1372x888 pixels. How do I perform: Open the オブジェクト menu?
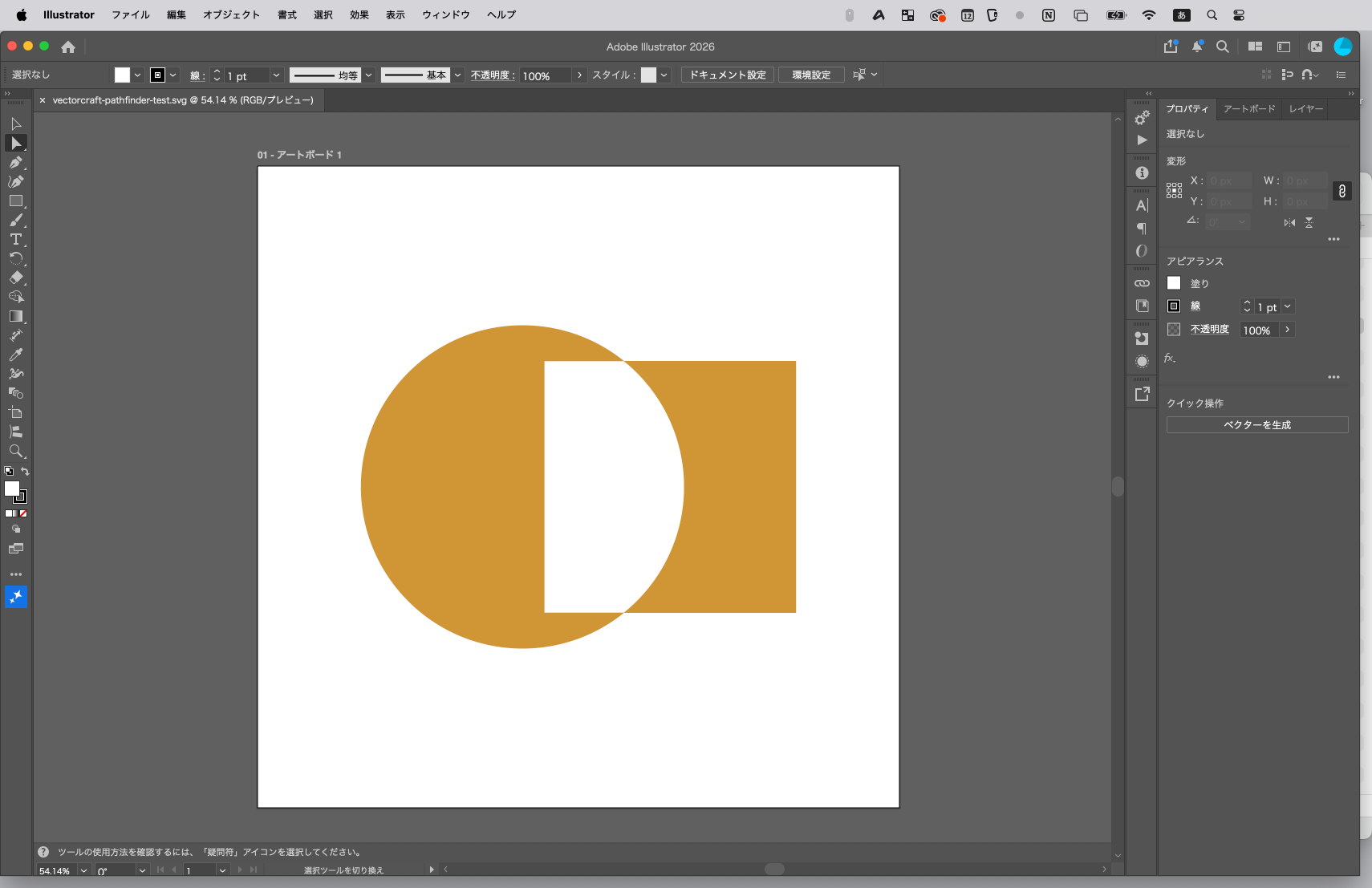pos(231,14)
